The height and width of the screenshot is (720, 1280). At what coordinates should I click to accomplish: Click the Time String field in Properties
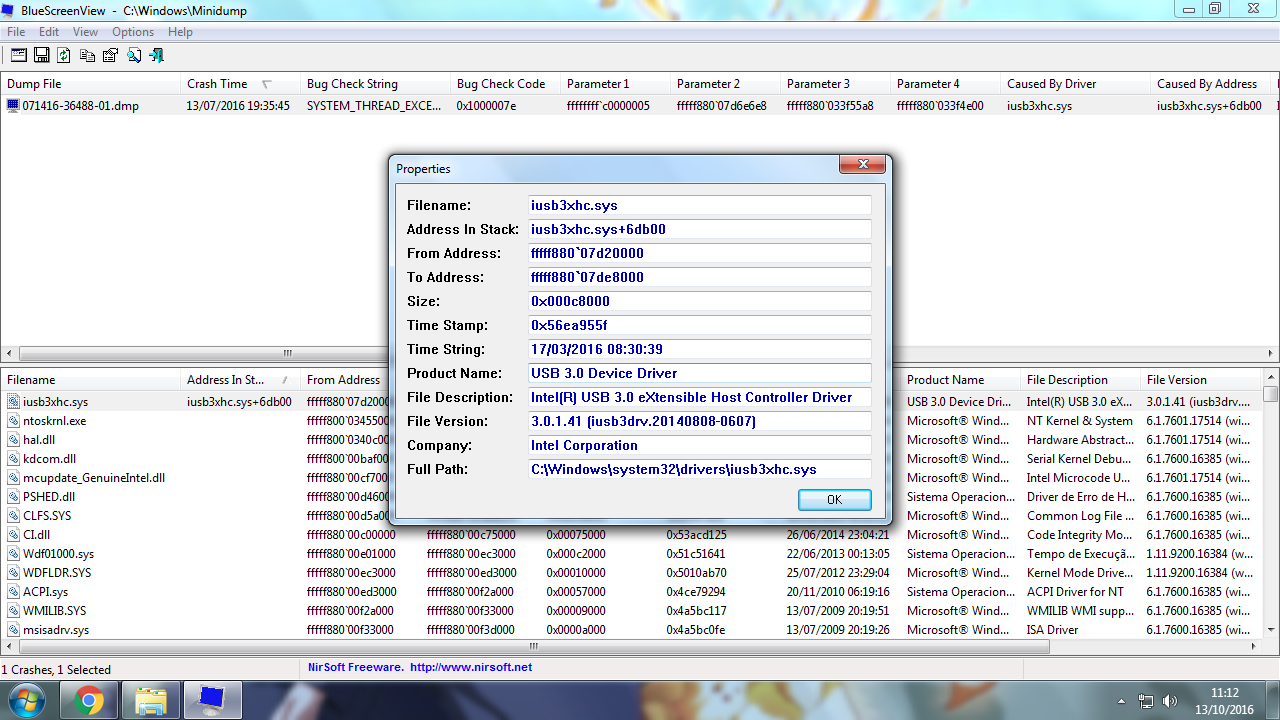point(700,349)
